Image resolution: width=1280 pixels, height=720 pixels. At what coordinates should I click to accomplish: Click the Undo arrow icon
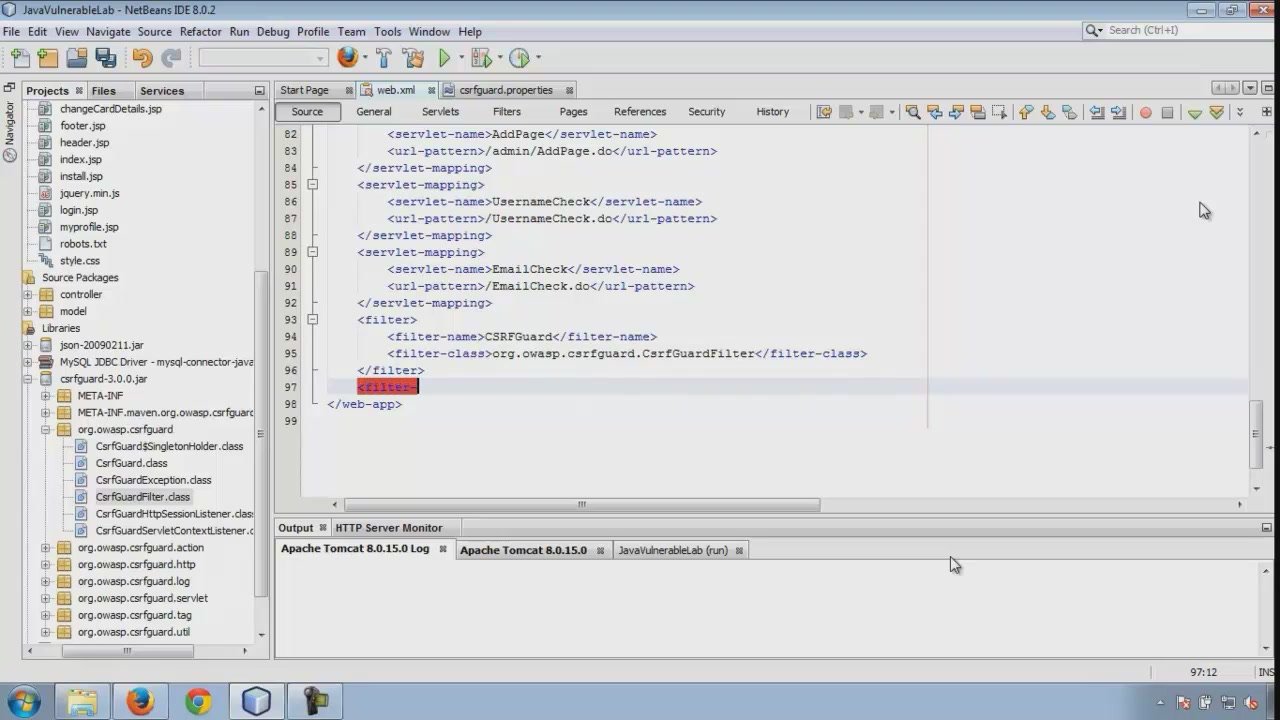point(142,58)
